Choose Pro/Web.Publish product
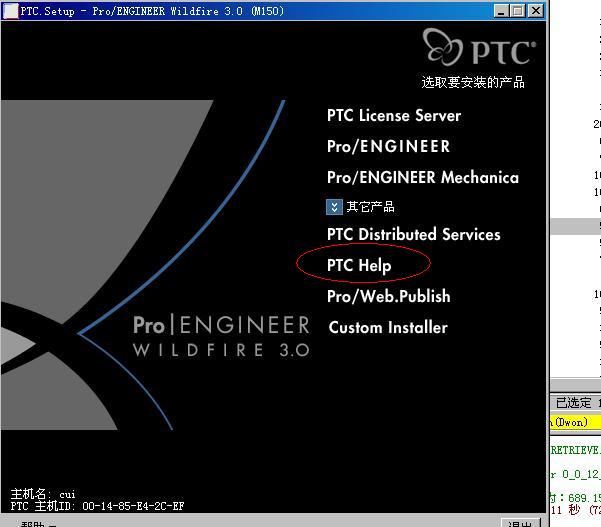 pos(389,296)
